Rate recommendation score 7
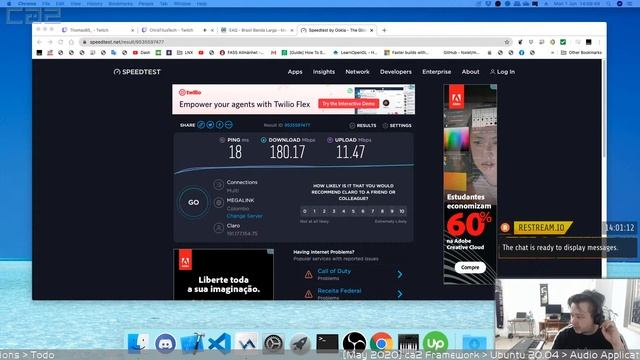640x360 pixels. [373, 211]
